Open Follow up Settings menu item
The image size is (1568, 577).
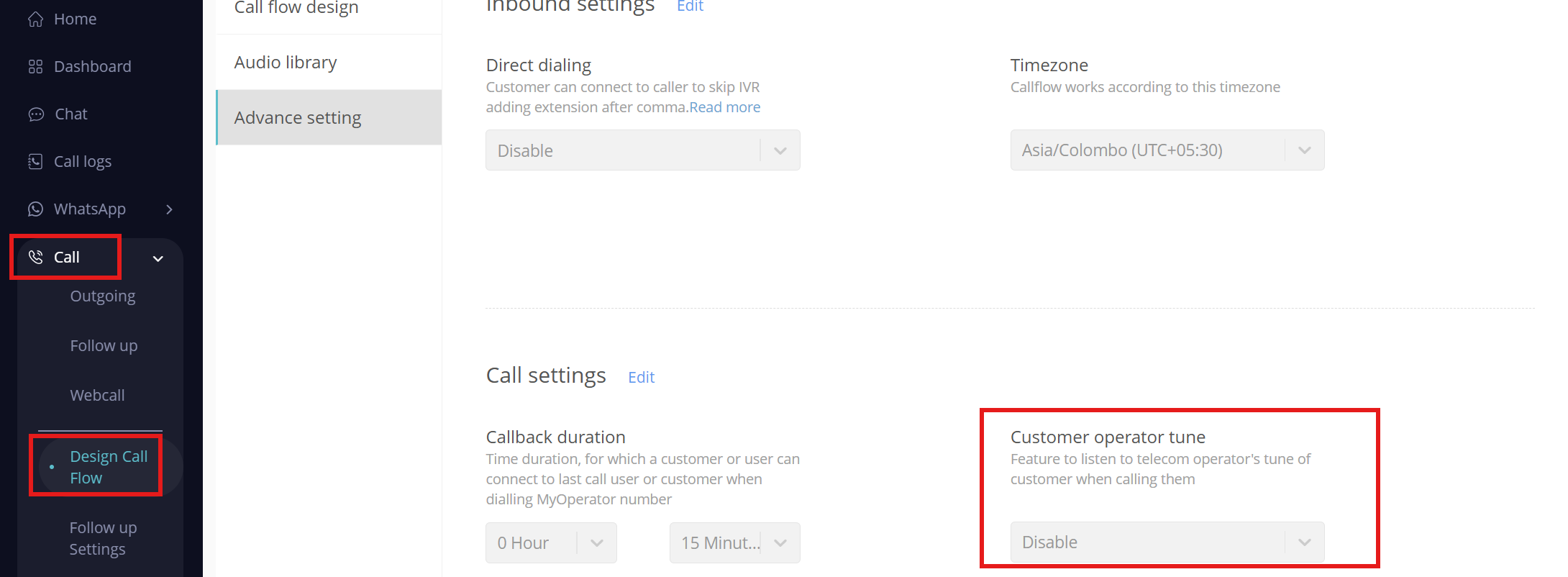click(x=103, y=538)
